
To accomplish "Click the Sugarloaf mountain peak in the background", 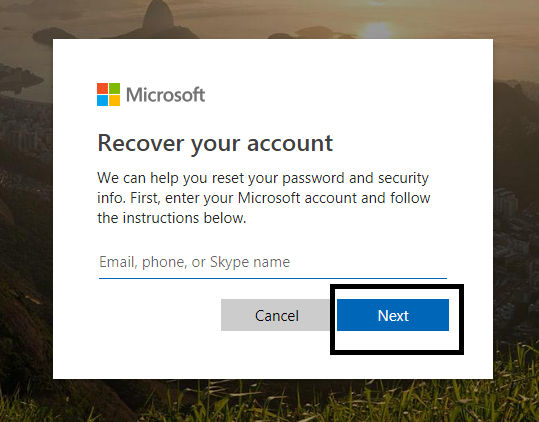I will 158,14.
